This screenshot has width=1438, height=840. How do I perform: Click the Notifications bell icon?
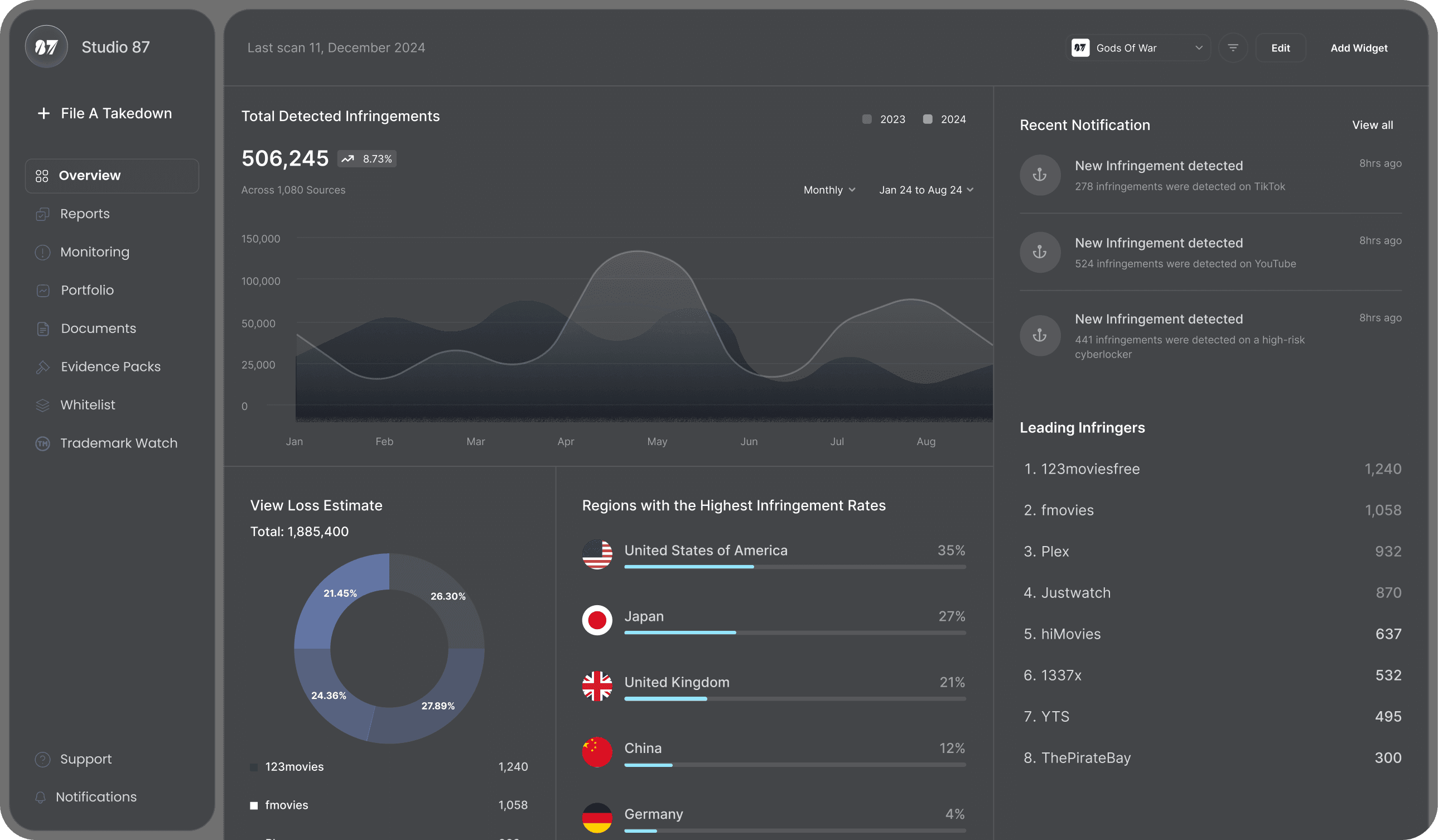[x=41, y=797]
